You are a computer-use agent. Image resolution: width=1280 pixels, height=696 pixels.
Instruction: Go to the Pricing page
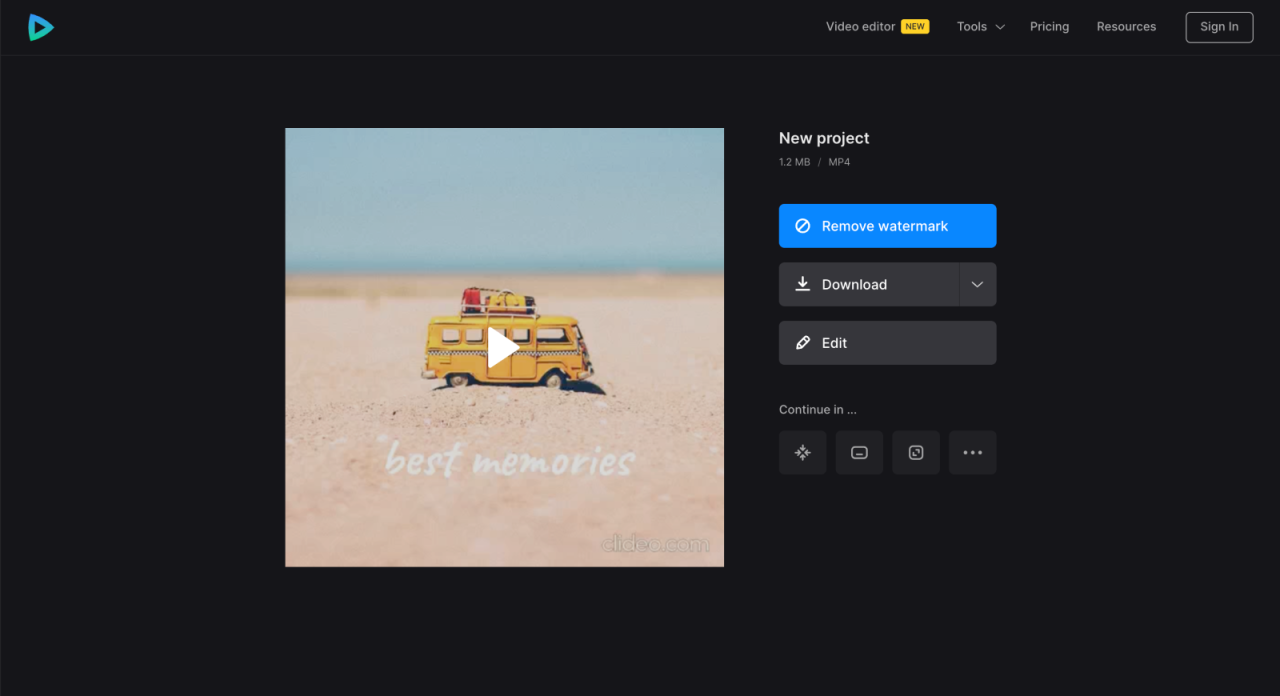click(x=1049, y=26)
